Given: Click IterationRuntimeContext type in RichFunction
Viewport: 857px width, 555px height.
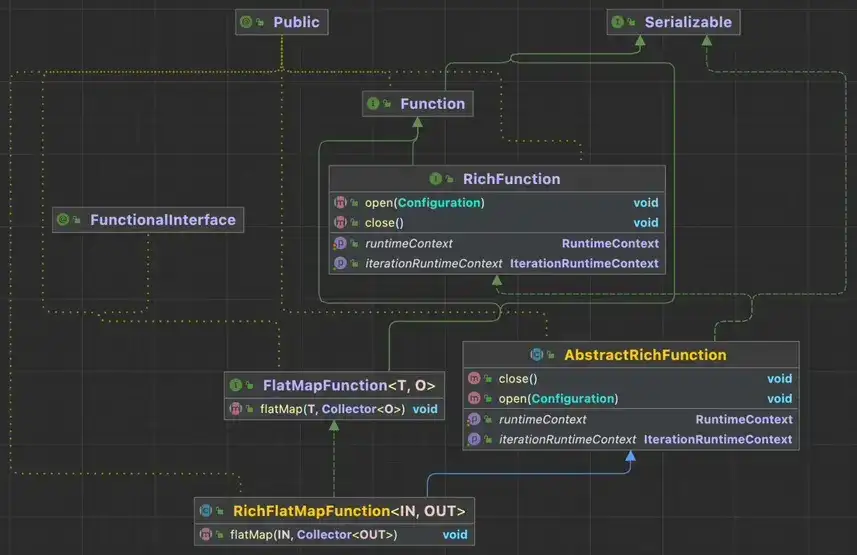Looking at the screenshot, I should [584, 264].
